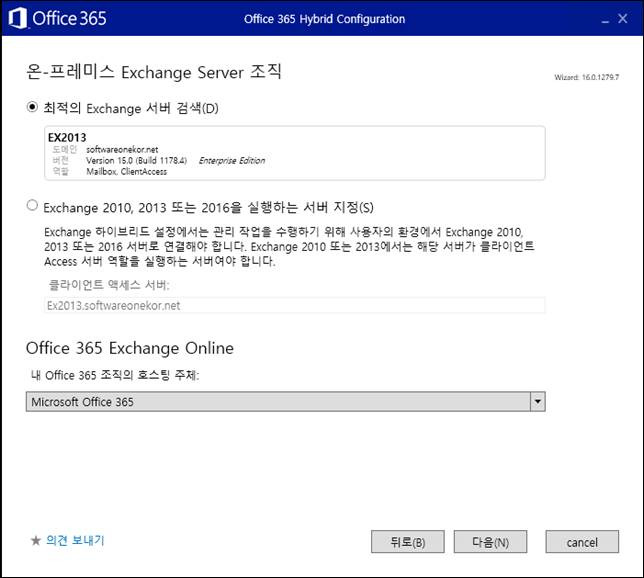Select Exchange 2010, 2013 또는 2016 서버 지정(S) option

[32, 205]
